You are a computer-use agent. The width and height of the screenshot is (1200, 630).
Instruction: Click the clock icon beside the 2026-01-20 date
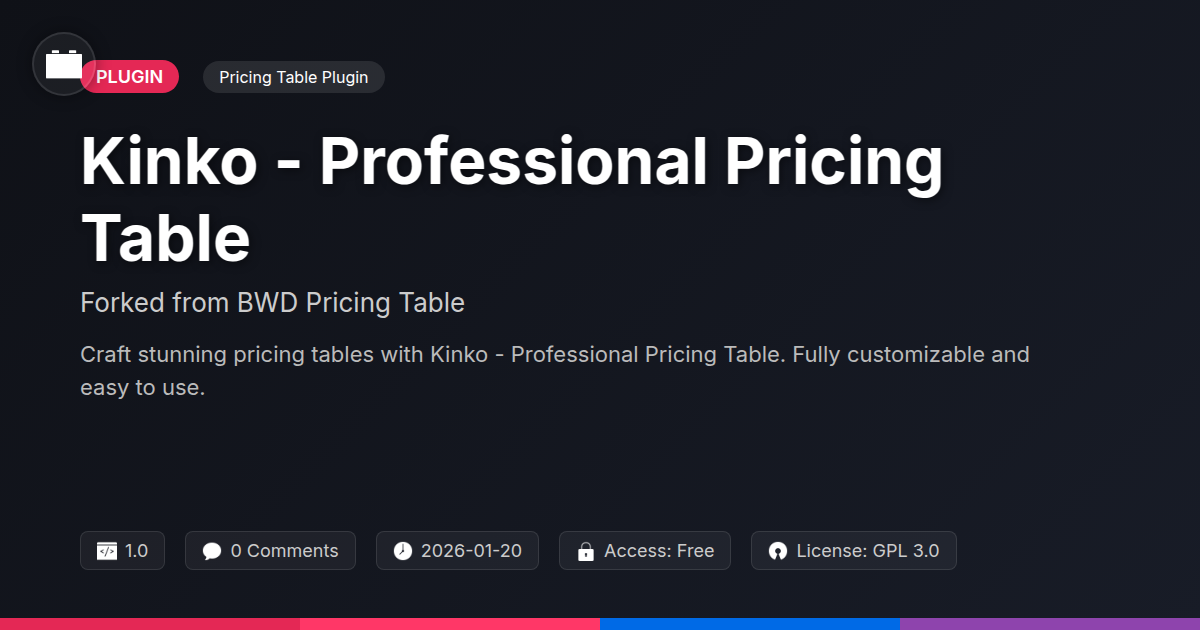pyautogui.click(x=402, y=551)
